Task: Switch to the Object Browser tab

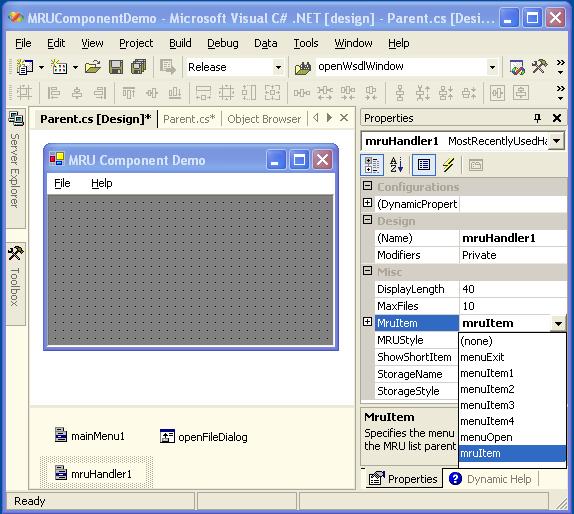Action: pos(264,119)
